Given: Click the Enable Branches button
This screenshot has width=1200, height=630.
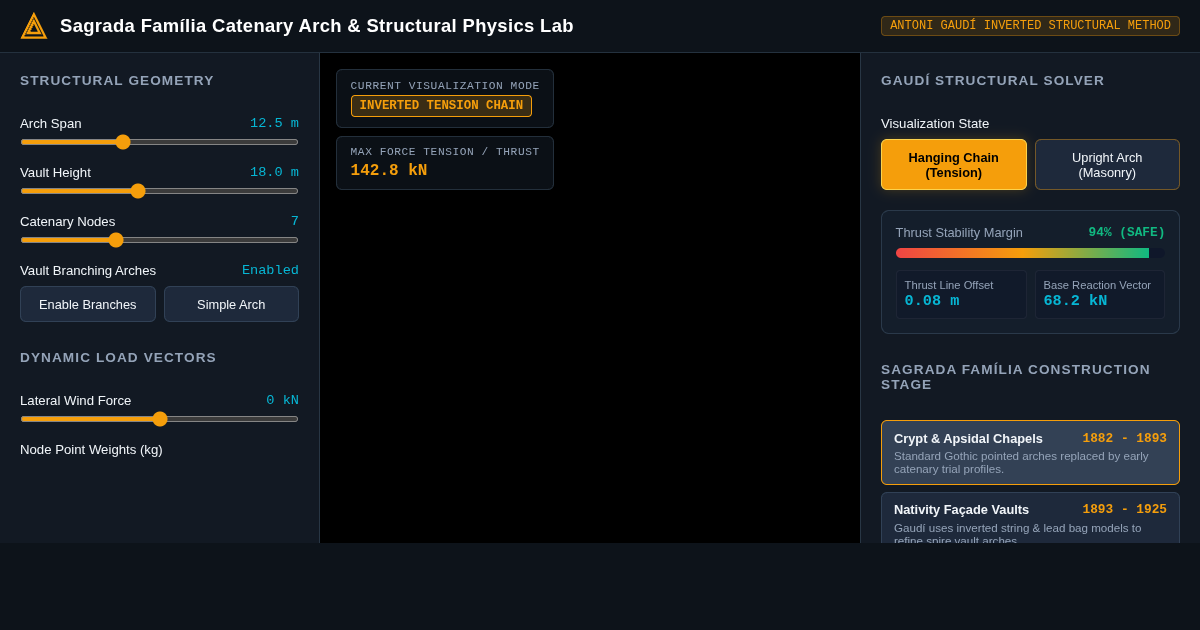Looking at the screenshot, I should pos(88,304).
